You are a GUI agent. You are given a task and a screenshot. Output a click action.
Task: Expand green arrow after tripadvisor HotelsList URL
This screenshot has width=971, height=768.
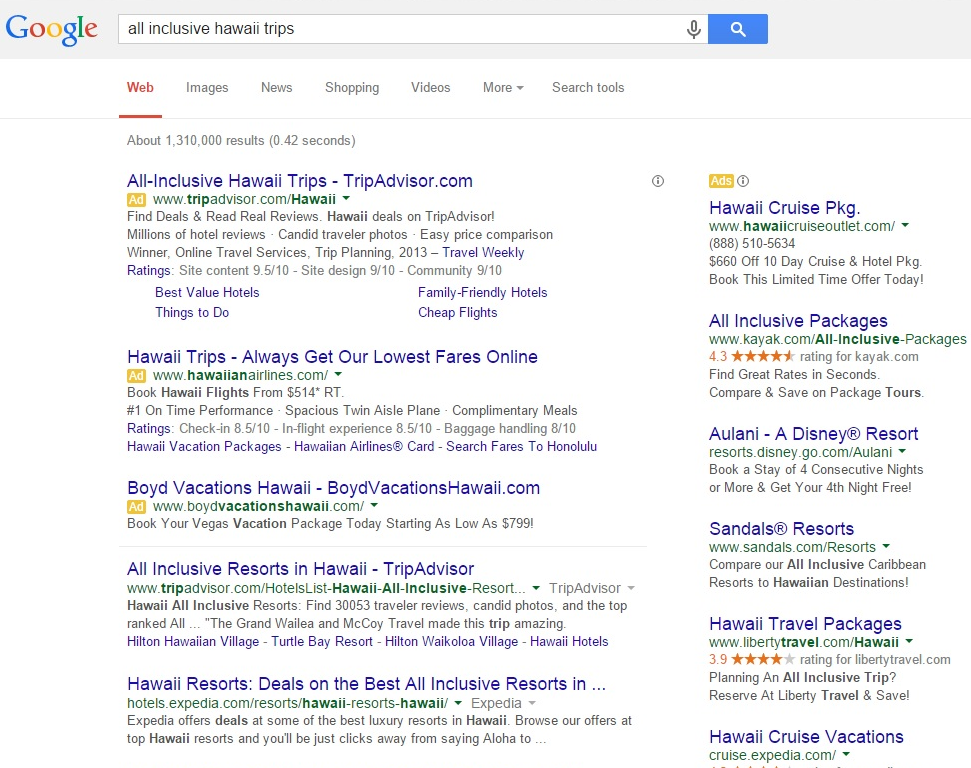point(536,588)
